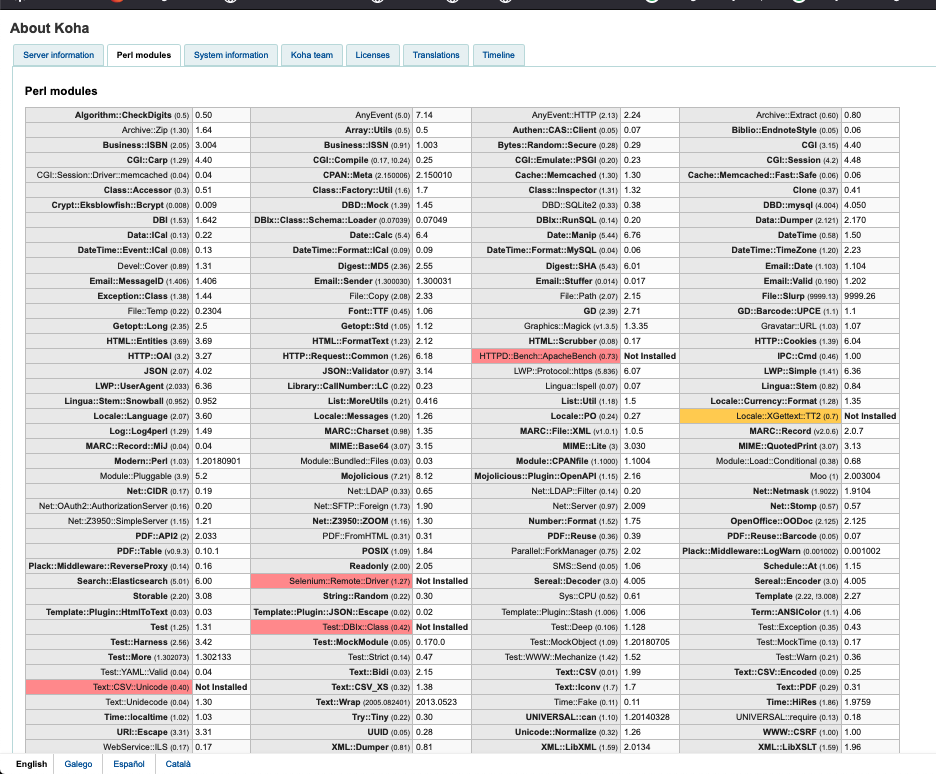Go to the Translations tab

click(x=436, y=55)
